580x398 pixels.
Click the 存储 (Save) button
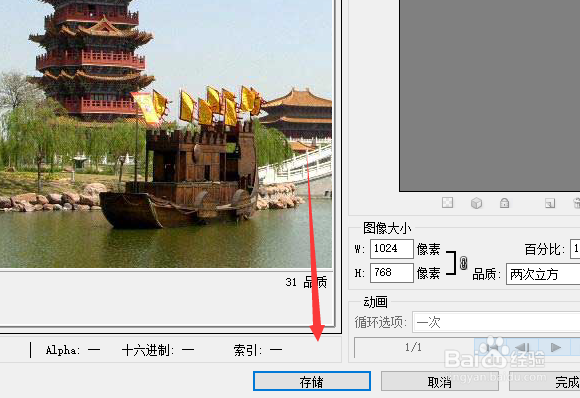tap(311, 381)
